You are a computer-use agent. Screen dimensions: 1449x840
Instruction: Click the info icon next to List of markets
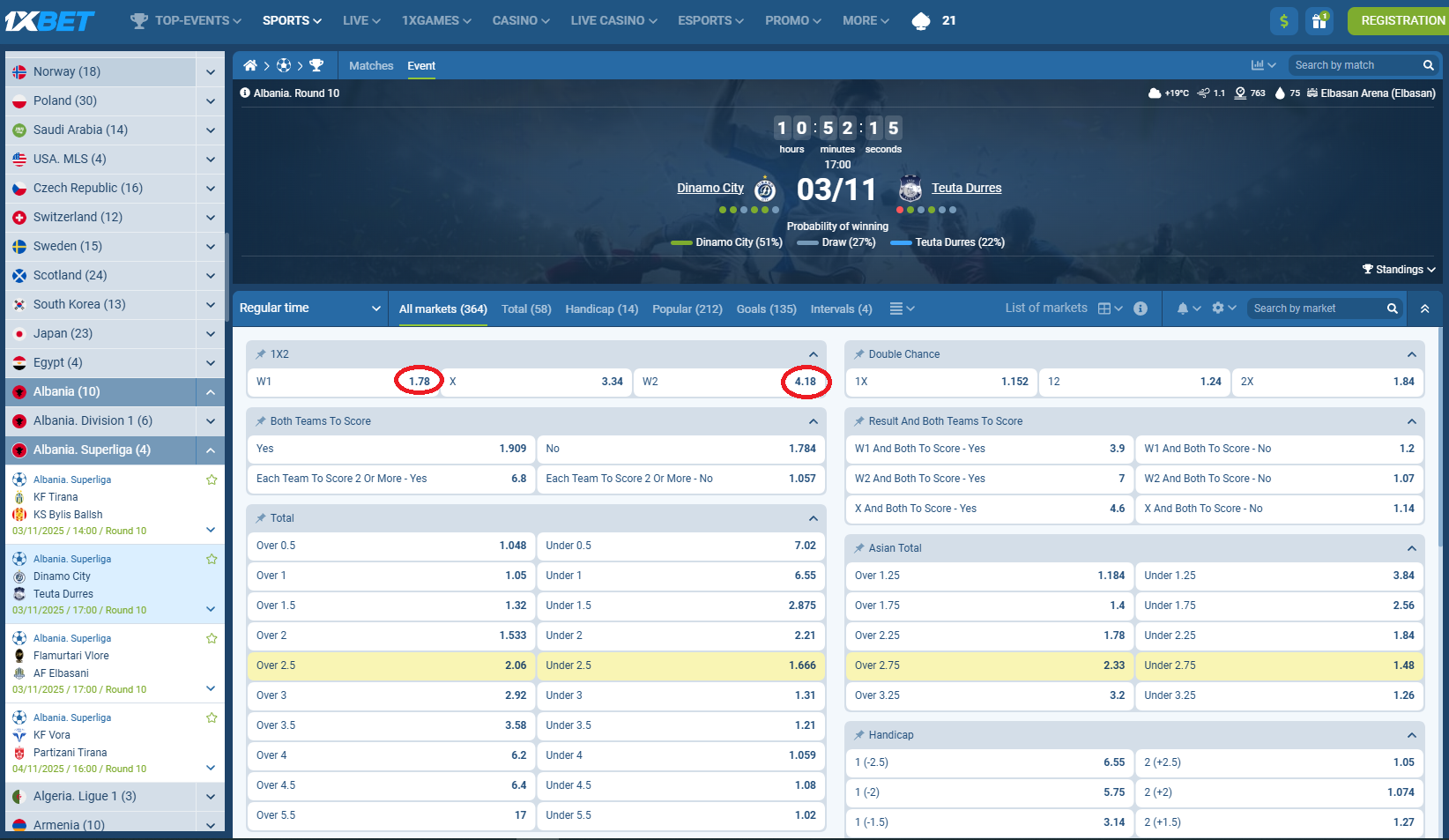click(x=1141, y=308)
